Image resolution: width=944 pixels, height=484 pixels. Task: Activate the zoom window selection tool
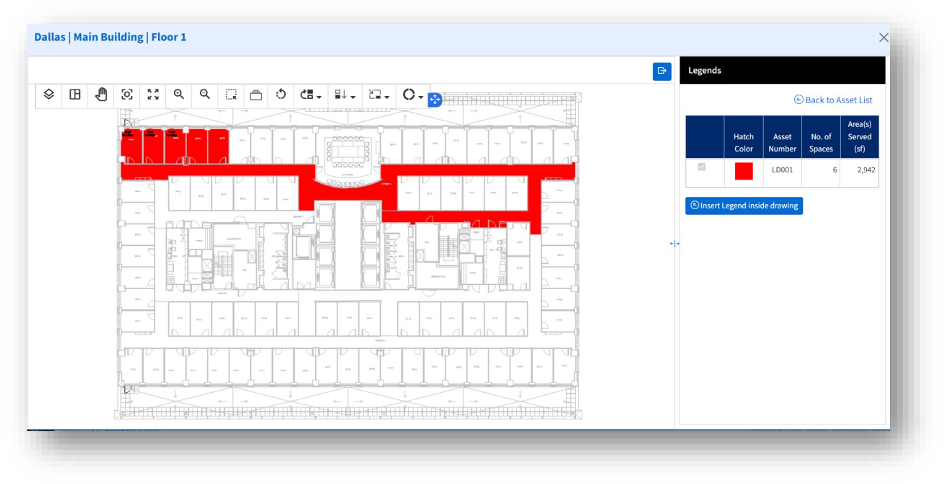click(x=231, y=95)
